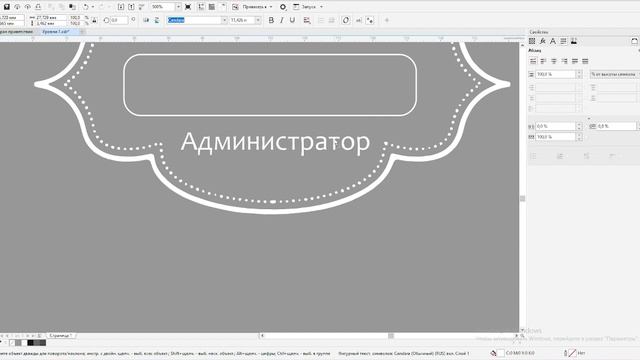This screenshot has height=360, width=640.
Task: Open the '% от высоты символа' units dropdown
Action: pyautogui.click(x=615, y=74)
